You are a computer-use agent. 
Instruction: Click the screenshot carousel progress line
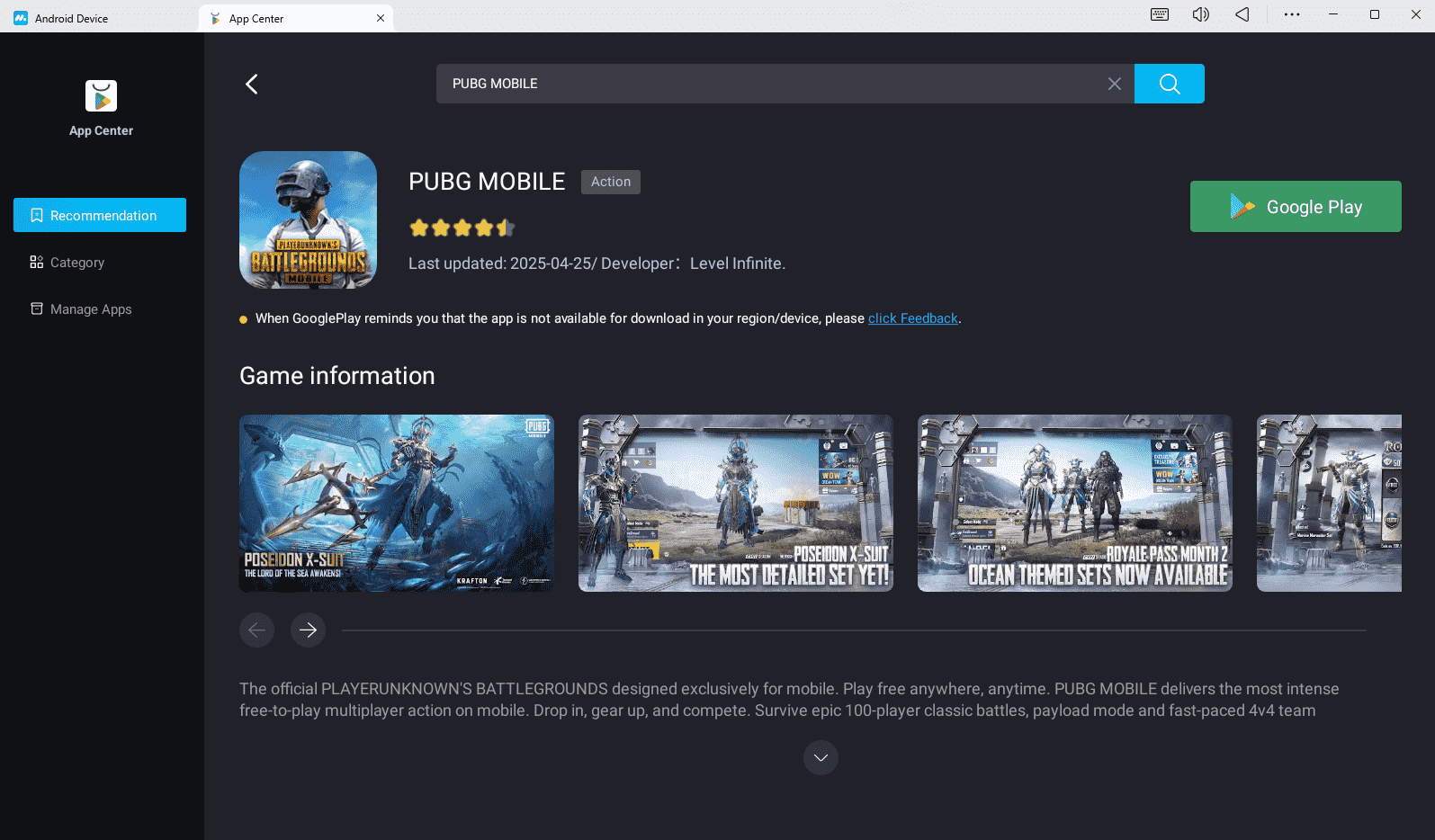point(854,630)
